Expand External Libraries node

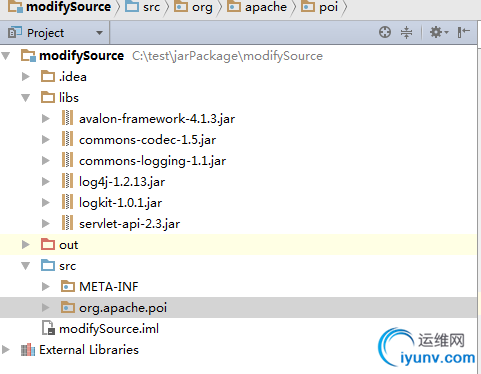click(5, 350)
